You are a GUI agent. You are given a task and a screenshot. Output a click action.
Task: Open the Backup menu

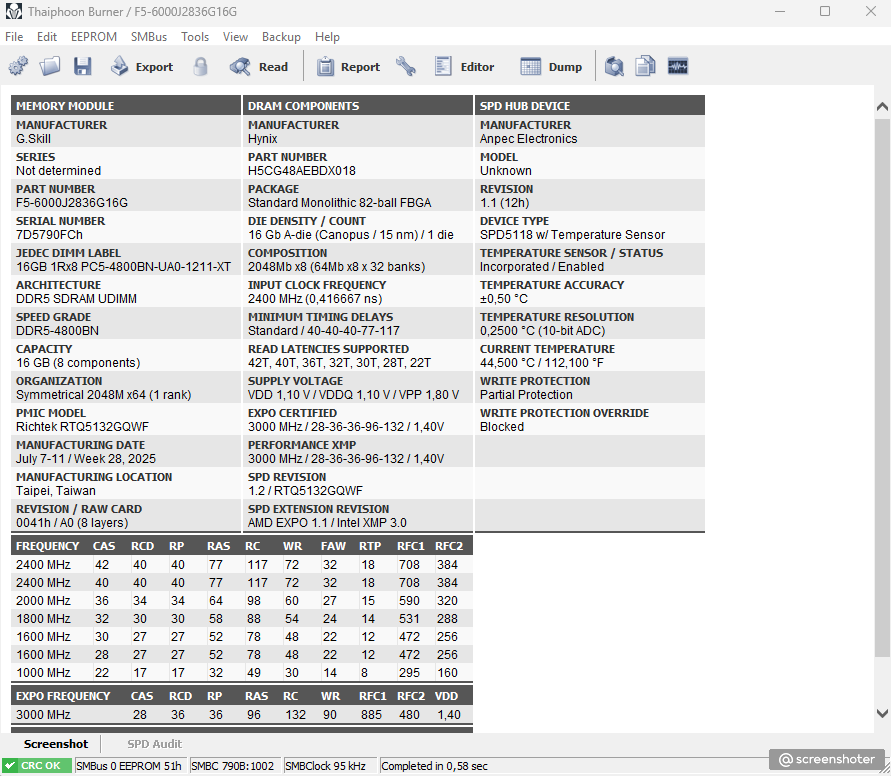click(x=281, y=37)
